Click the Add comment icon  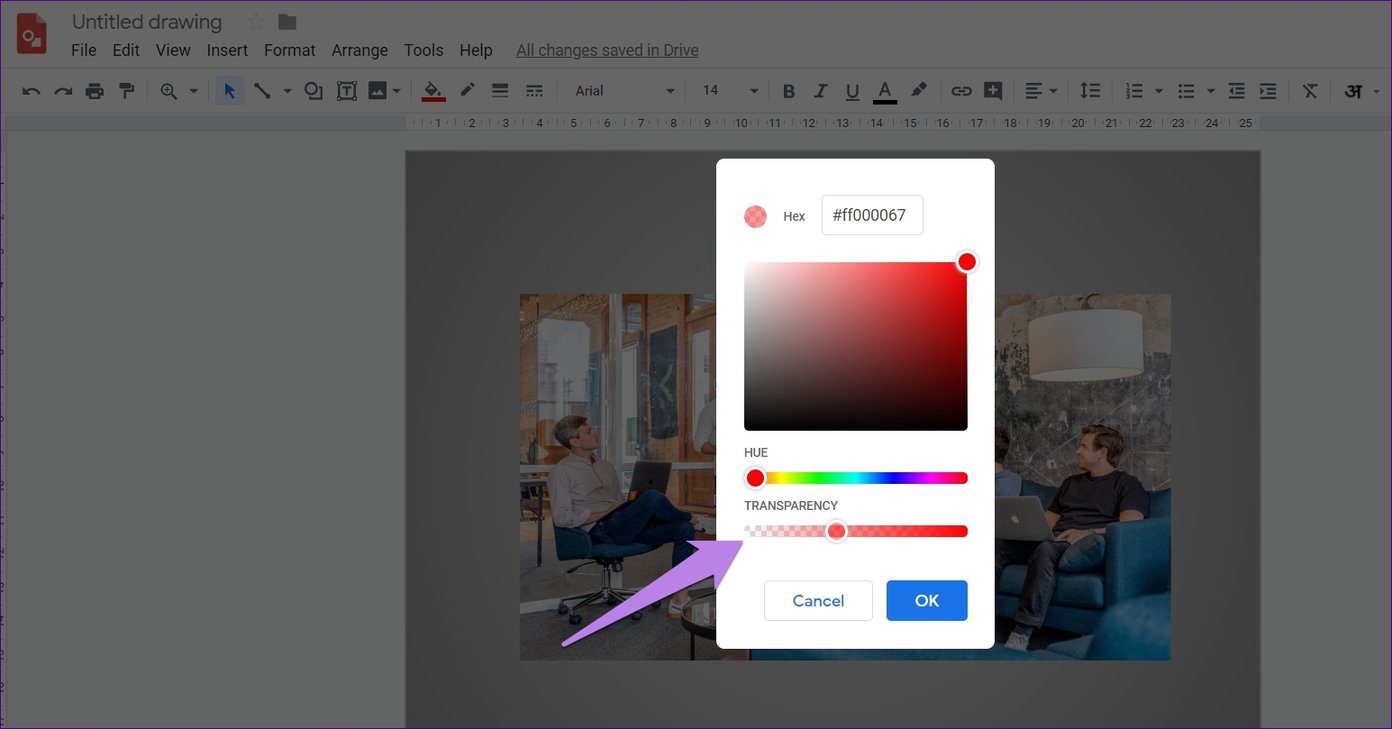993,91
